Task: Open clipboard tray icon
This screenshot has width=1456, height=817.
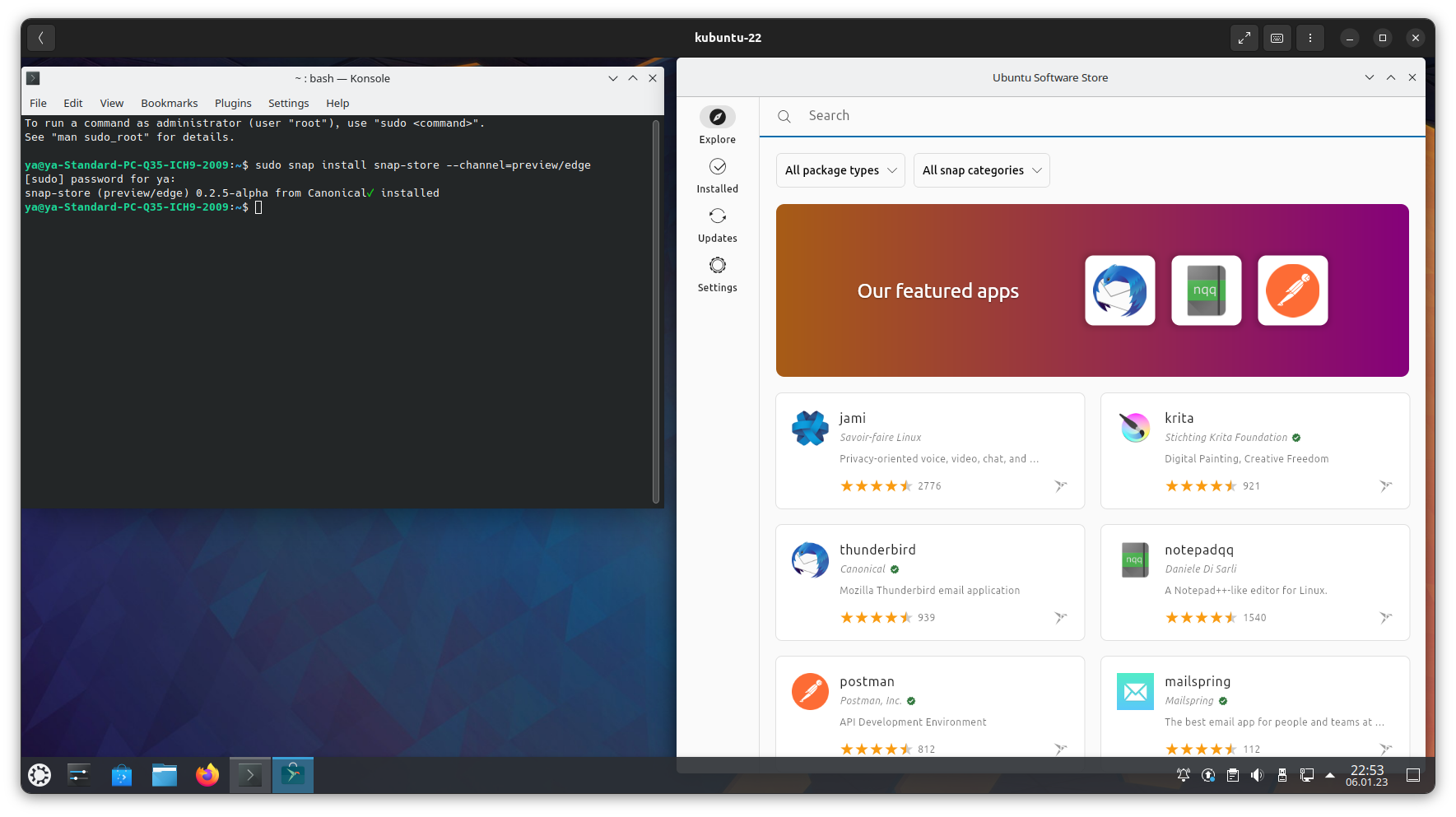Action: click(1232, 775)
